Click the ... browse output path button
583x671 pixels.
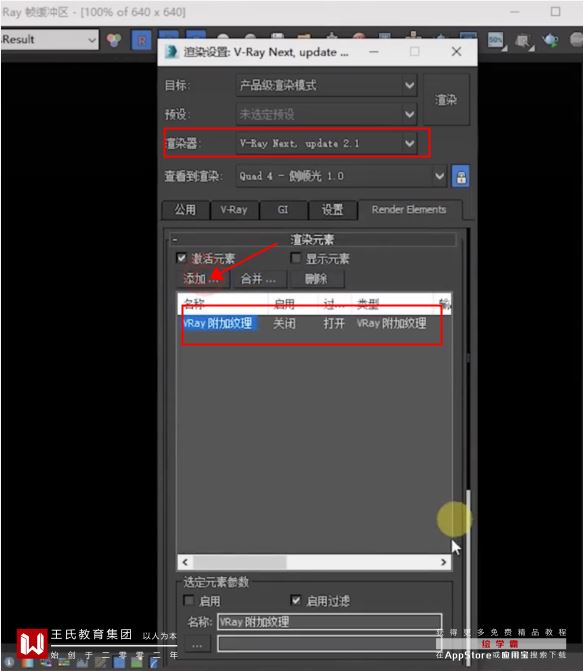(197, 645)
